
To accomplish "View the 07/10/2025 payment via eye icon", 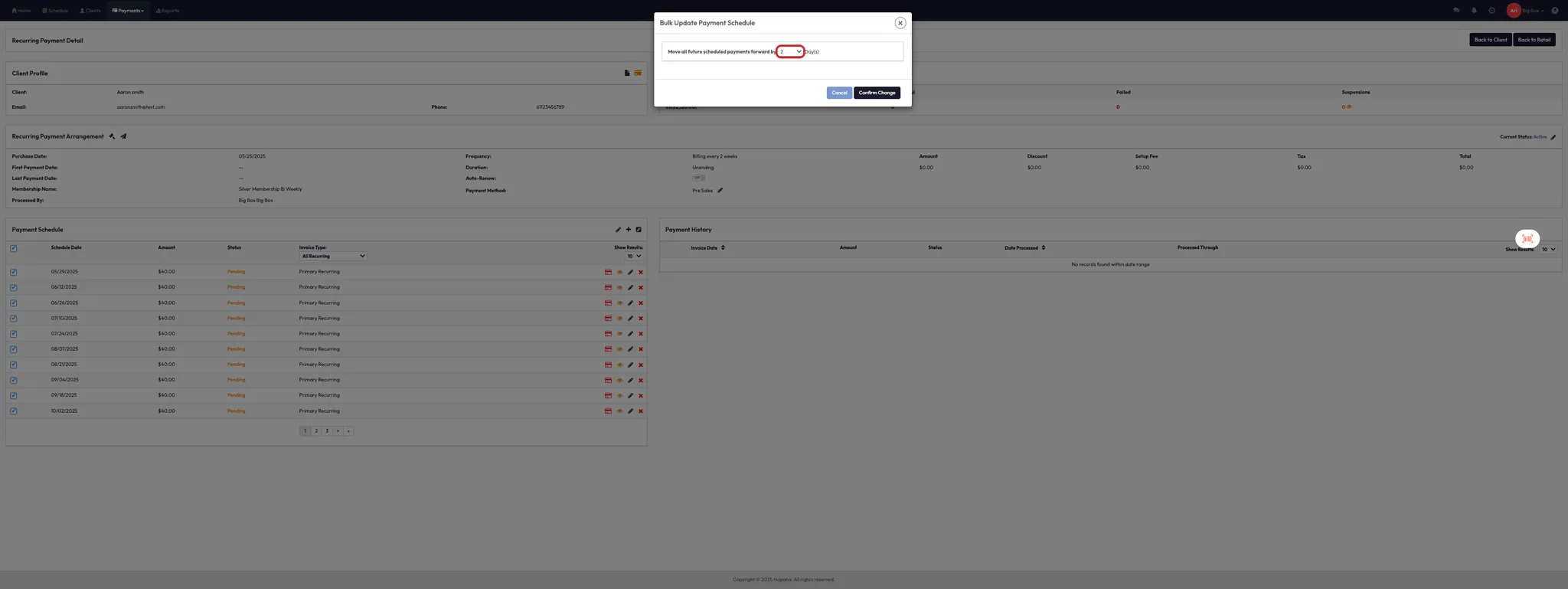I will [x=619, y=319].
